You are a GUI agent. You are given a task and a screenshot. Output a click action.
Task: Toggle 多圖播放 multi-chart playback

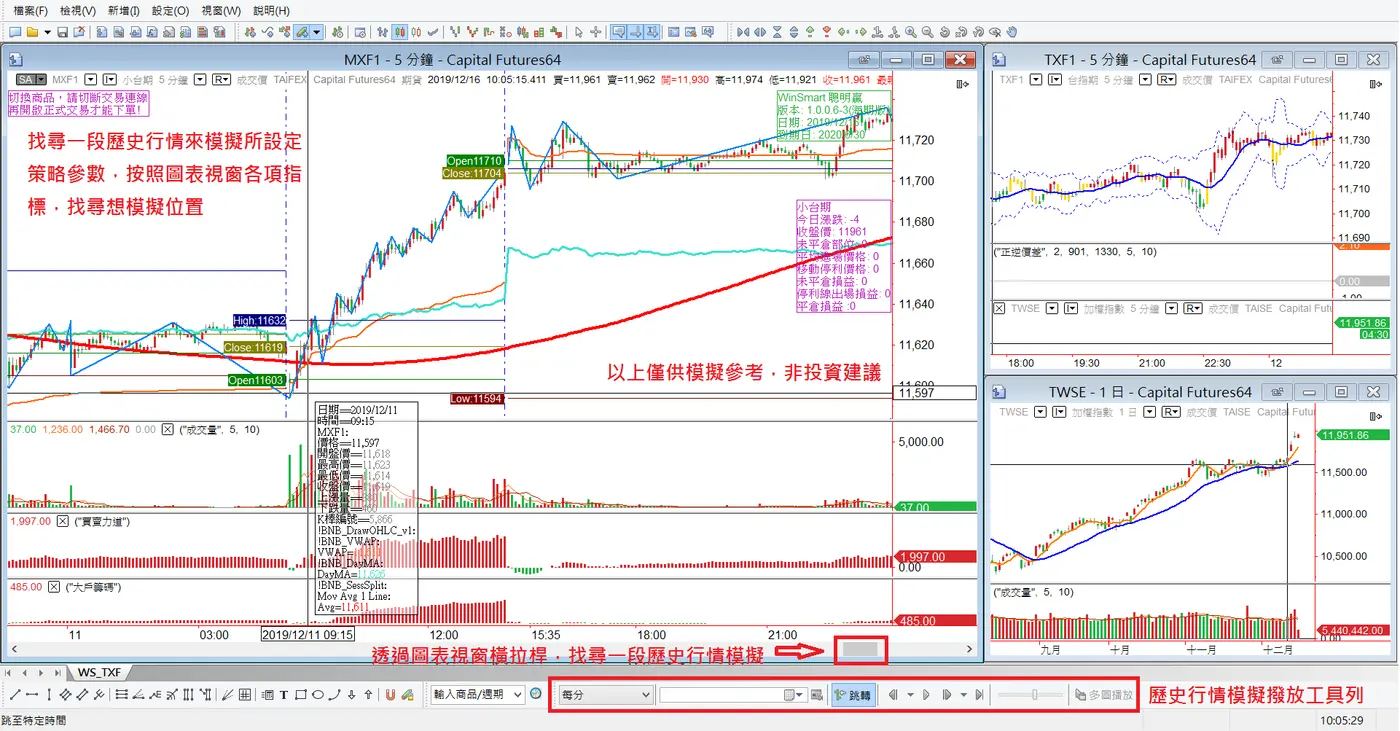(1104, 695)
